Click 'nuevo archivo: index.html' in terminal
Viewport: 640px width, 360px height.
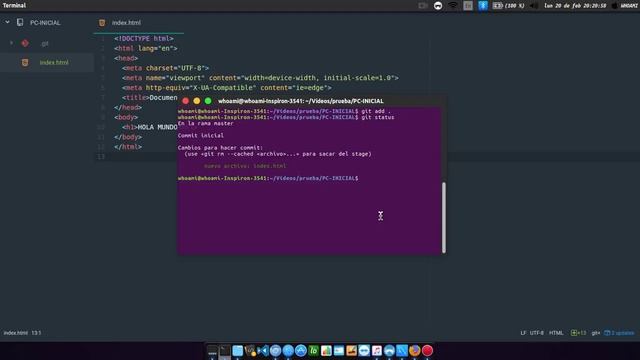point(245,166)
